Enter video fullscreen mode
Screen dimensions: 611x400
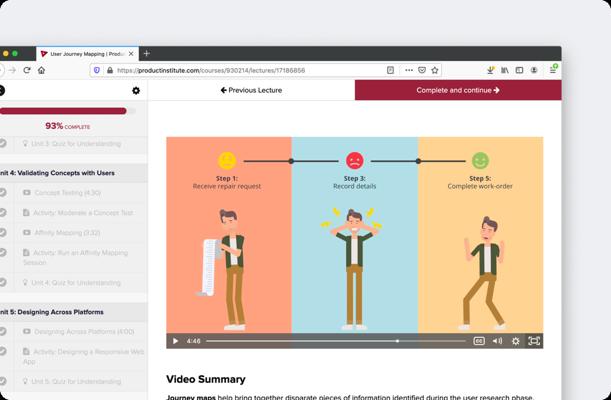coord(534,341)
